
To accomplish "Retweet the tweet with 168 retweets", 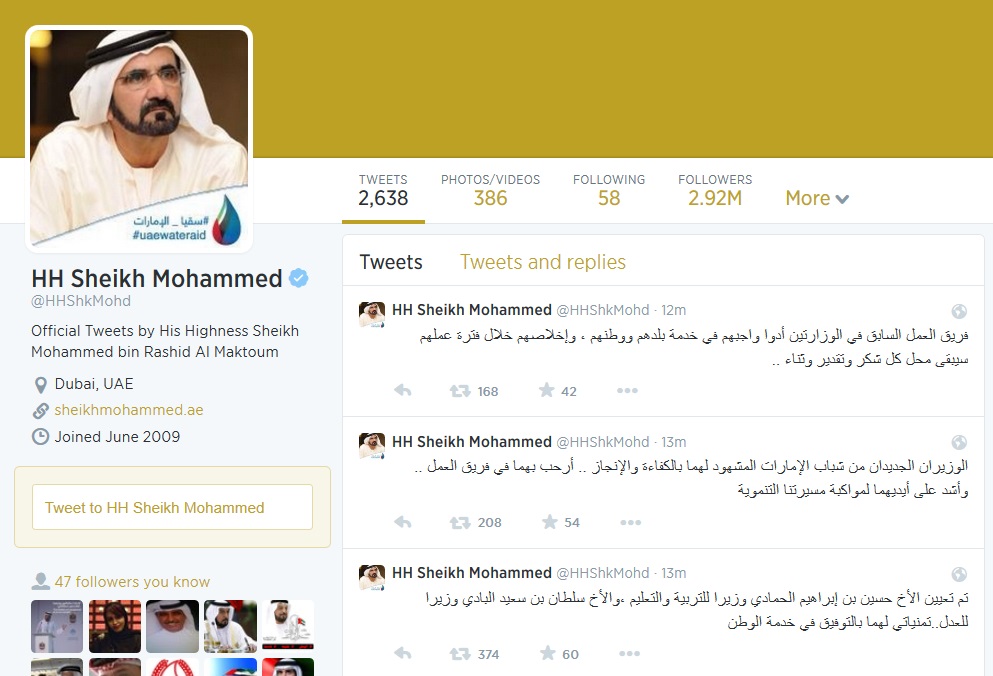I will 460,391.
